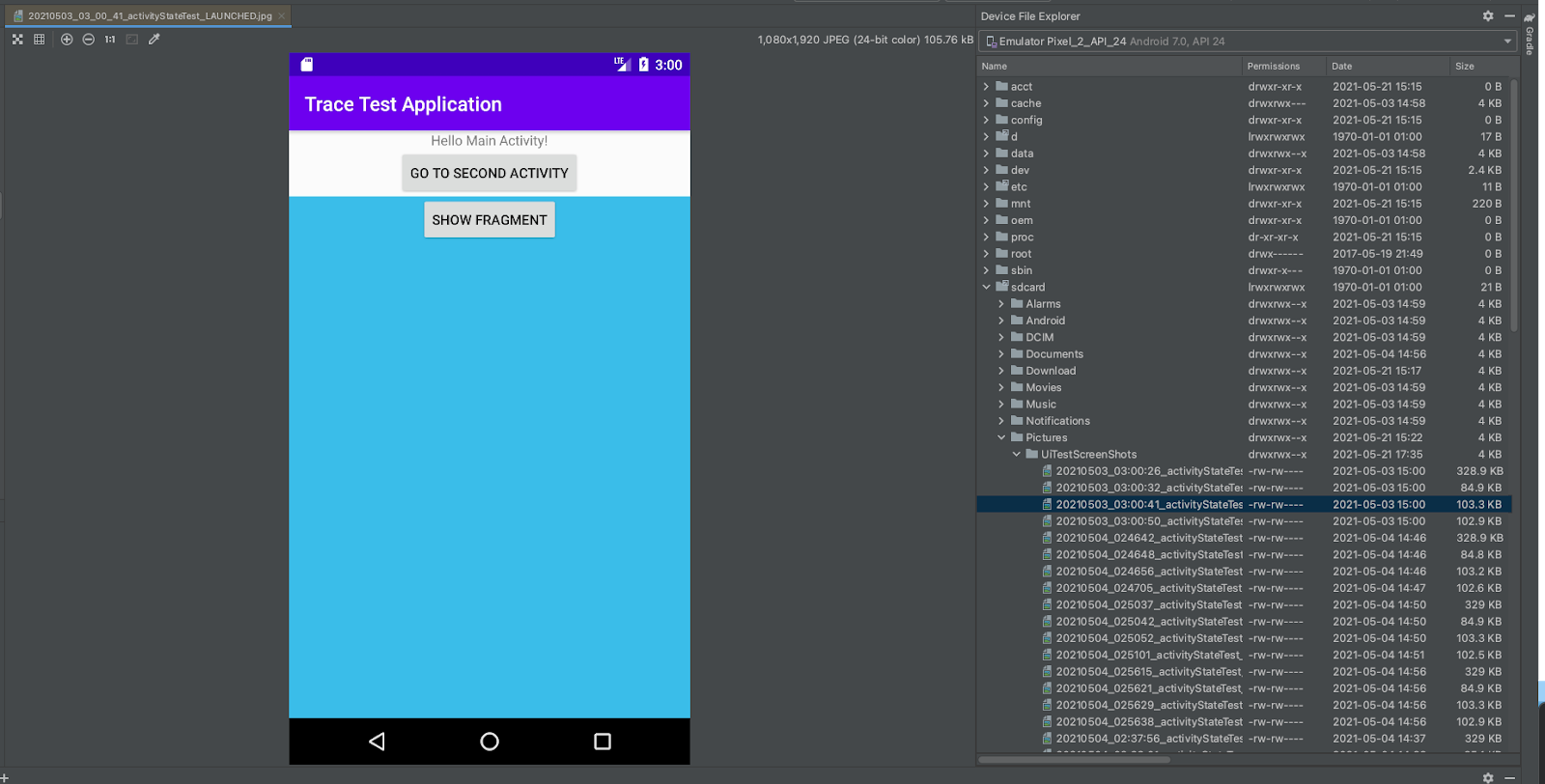The image size is (1545, 784).
Task: Click the LTE signal status icon
Action: click(622, 64)
